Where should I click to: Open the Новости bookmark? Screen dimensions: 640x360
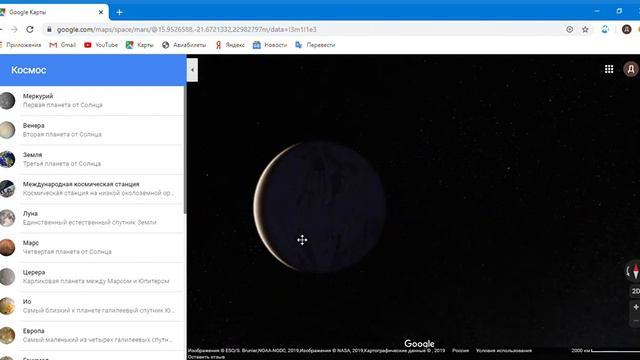coord(270,45)
